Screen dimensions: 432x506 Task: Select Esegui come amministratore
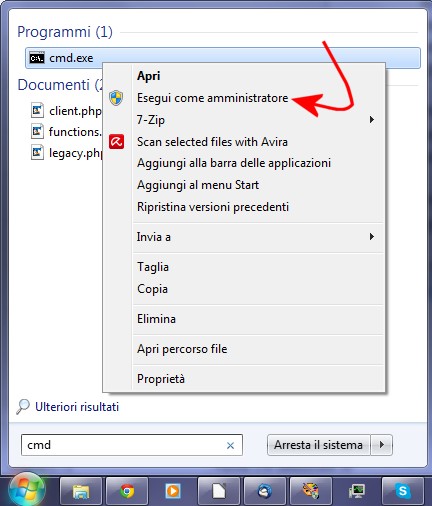coord(212,98)
